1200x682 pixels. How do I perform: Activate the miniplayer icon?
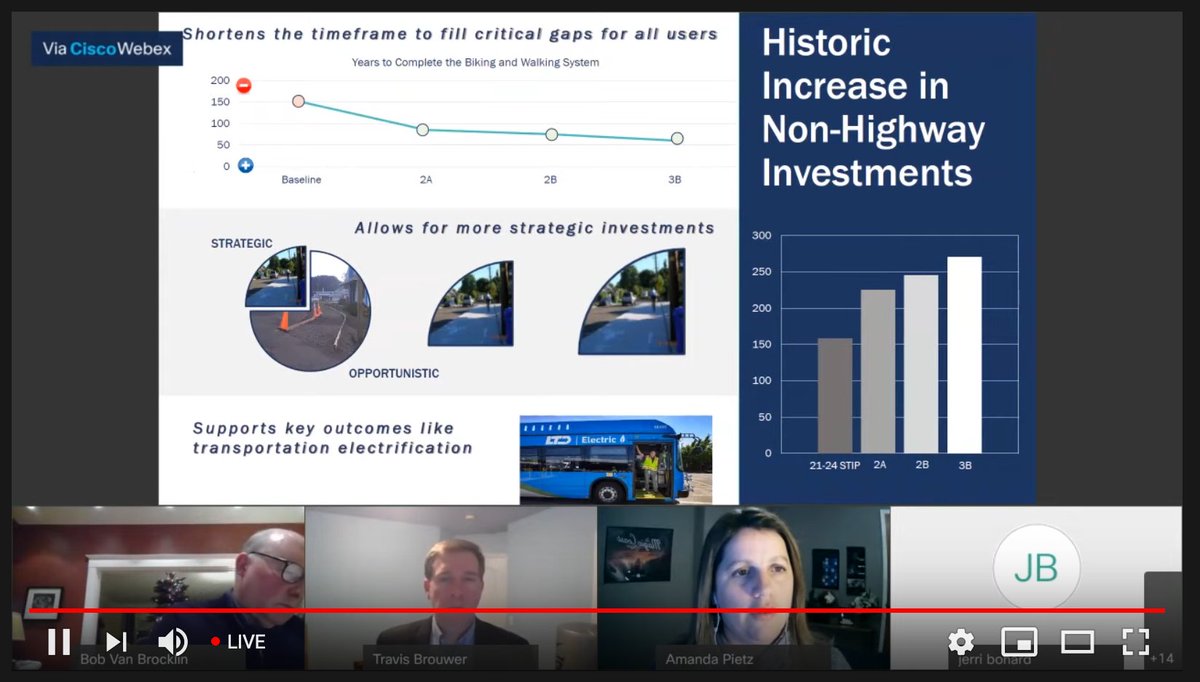coord(1019,642)
